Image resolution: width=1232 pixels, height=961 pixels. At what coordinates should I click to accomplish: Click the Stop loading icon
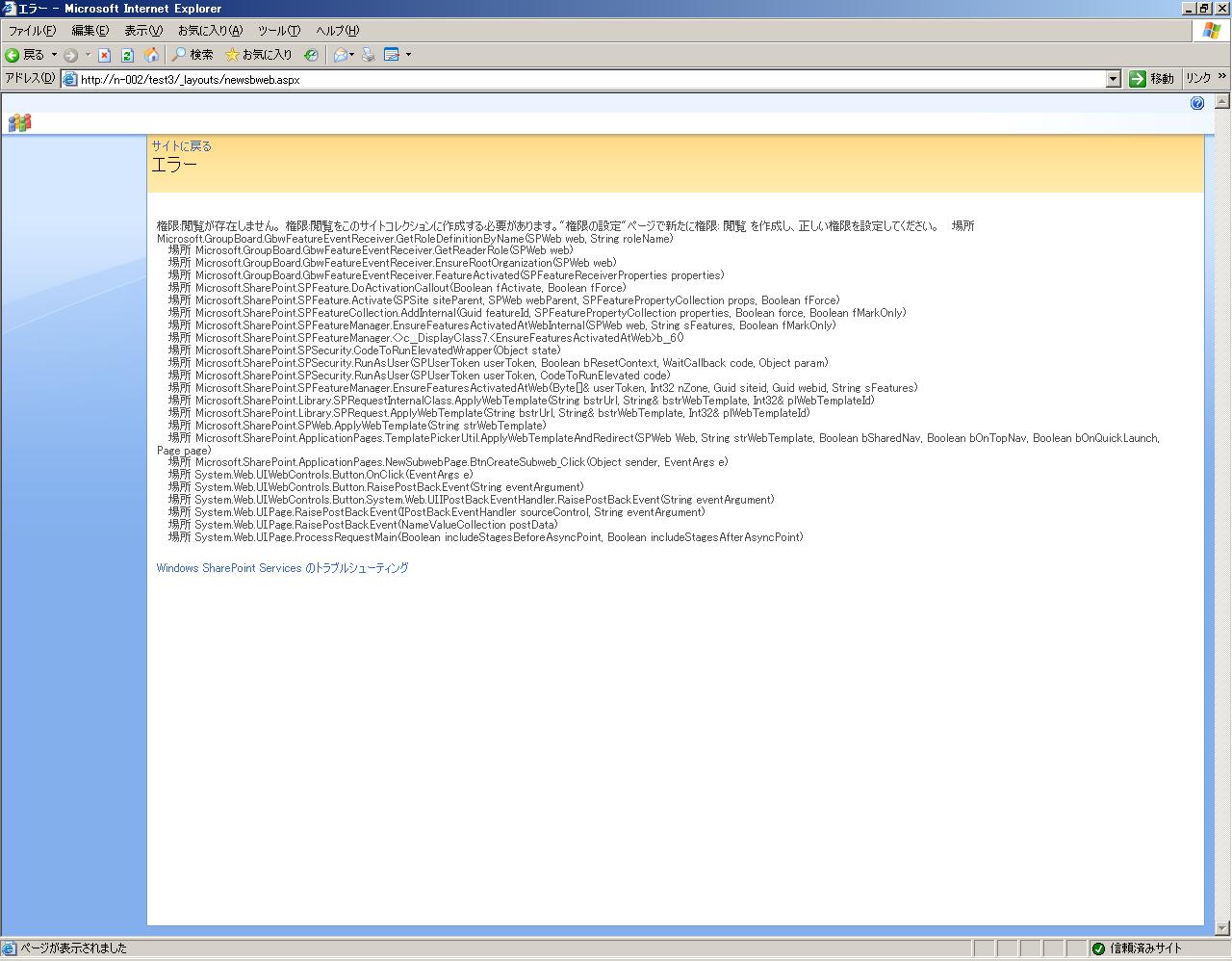[105, 55]
